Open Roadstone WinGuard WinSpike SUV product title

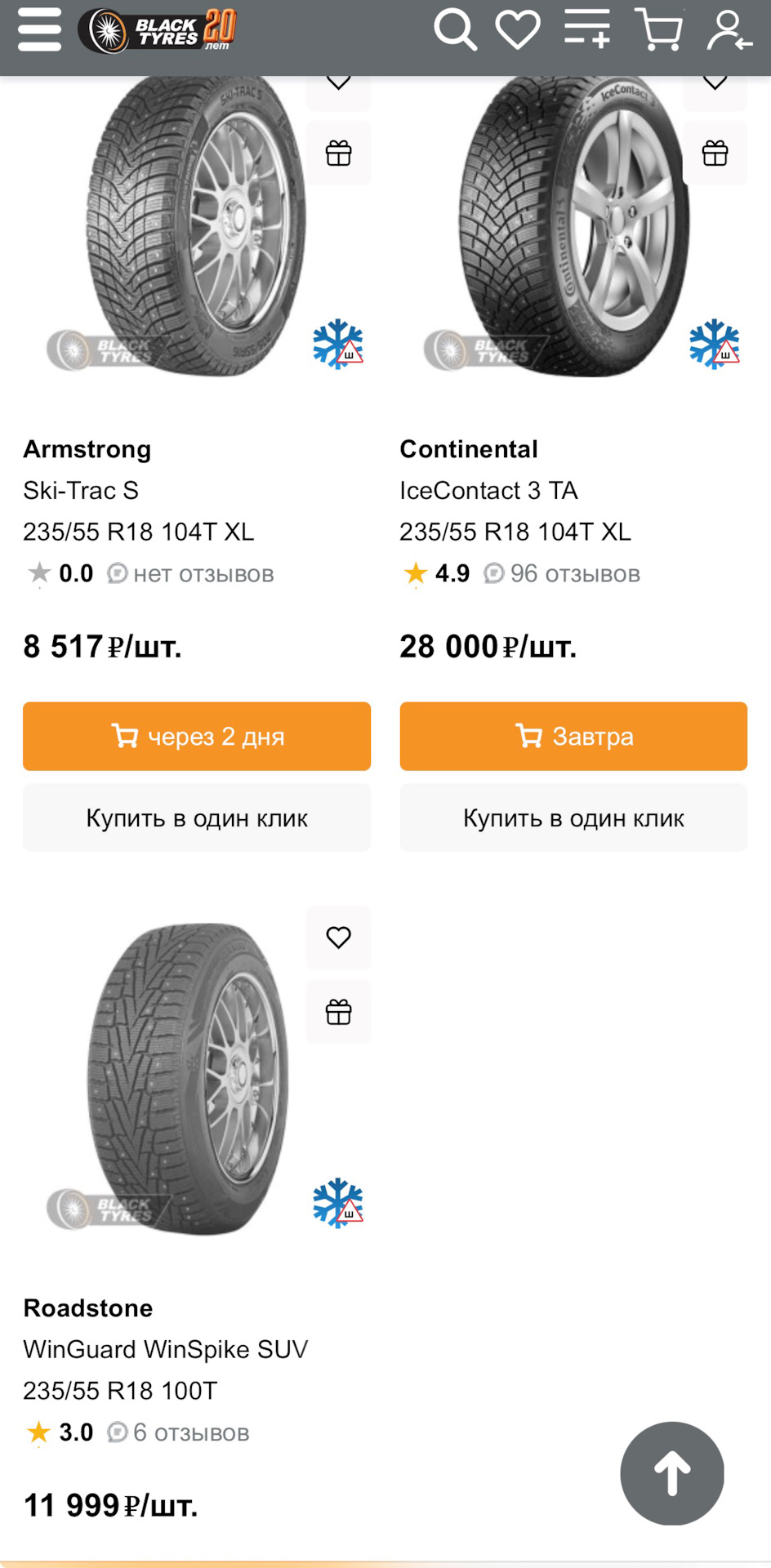(x=166, y=1349)
